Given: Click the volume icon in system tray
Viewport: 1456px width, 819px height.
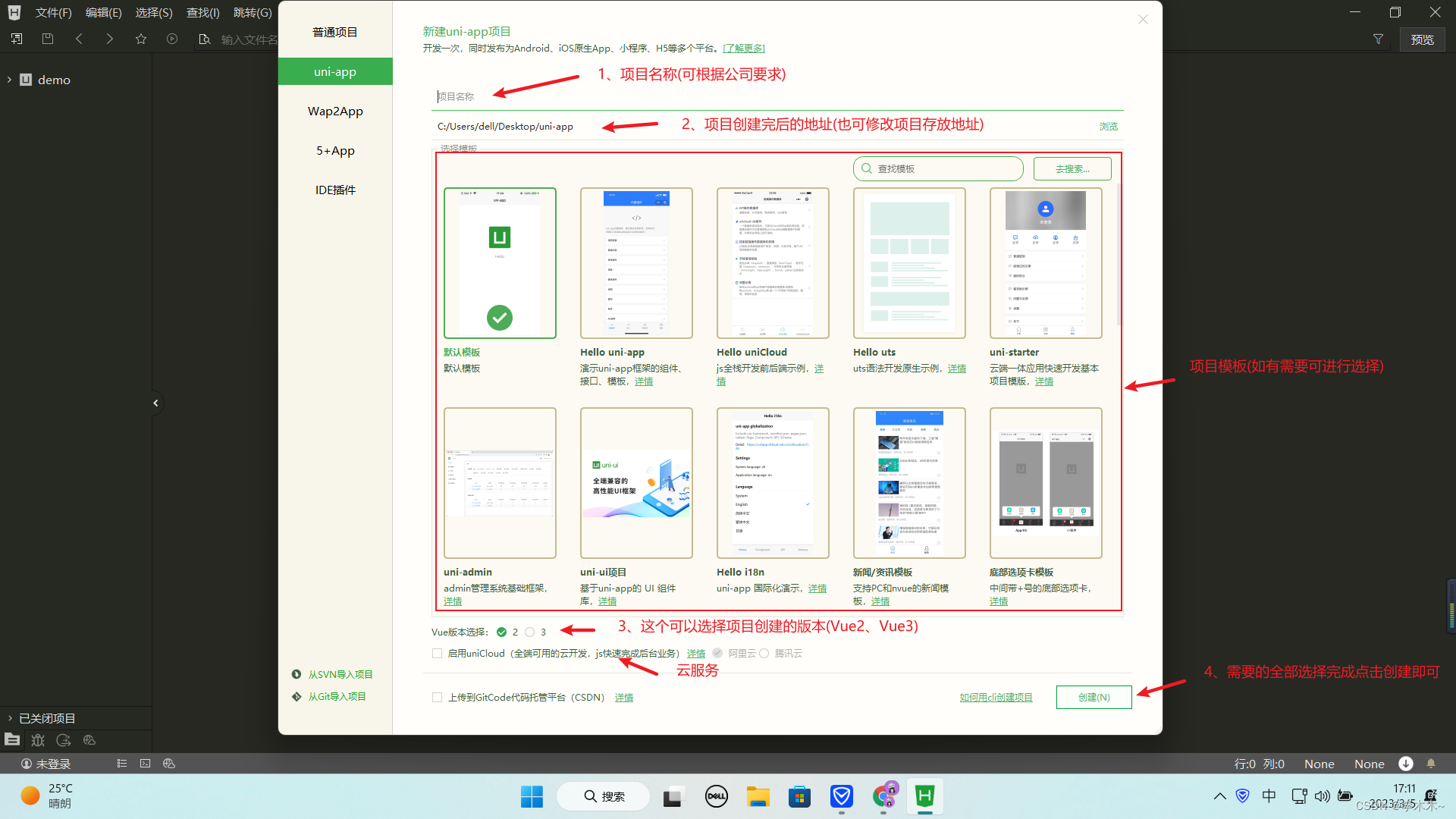Looking at the screenshot, I should (x=1322, y=795).
